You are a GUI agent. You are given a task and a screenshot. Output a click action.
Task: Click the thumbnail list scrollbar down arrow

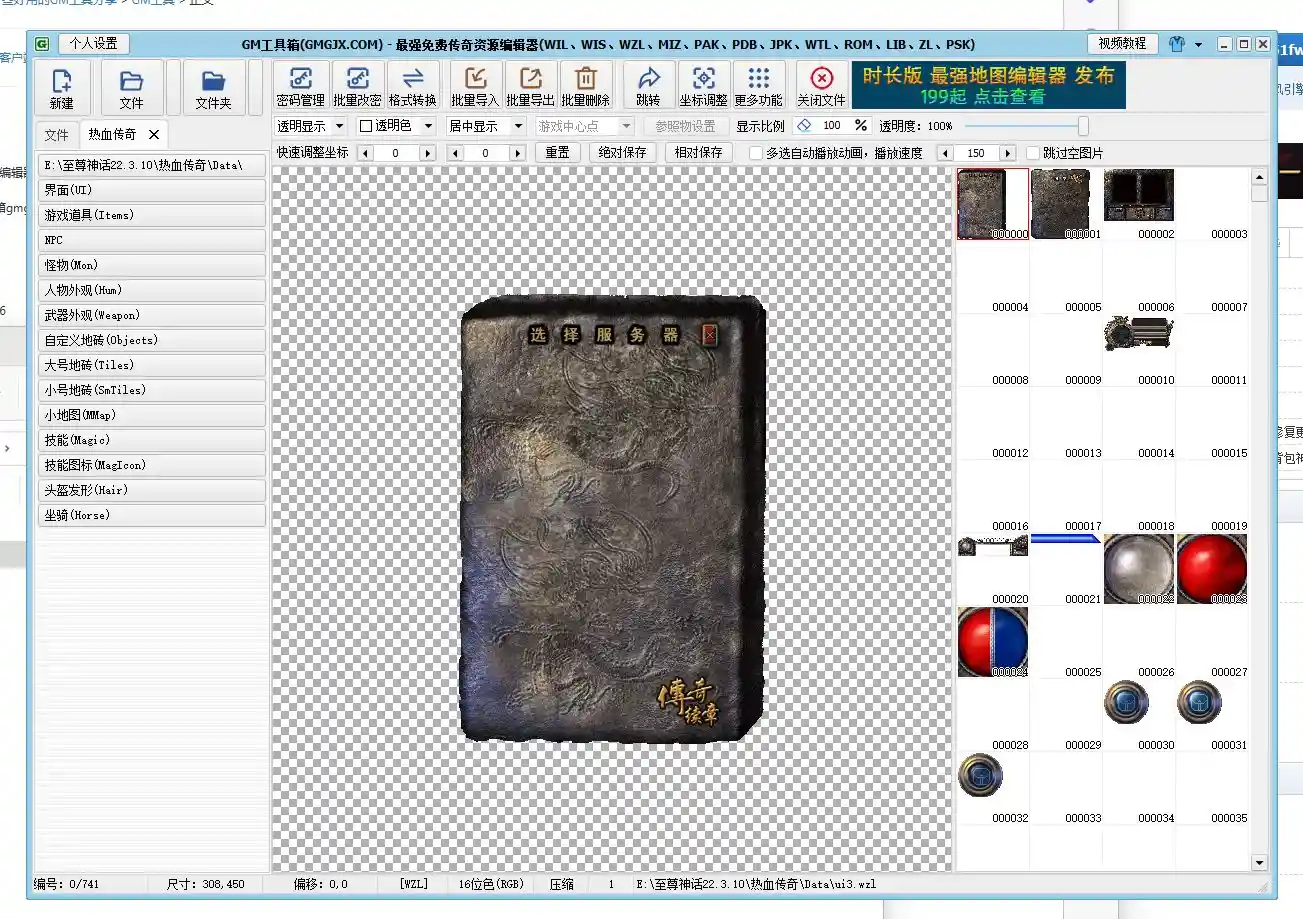[x=1259, y=862]
